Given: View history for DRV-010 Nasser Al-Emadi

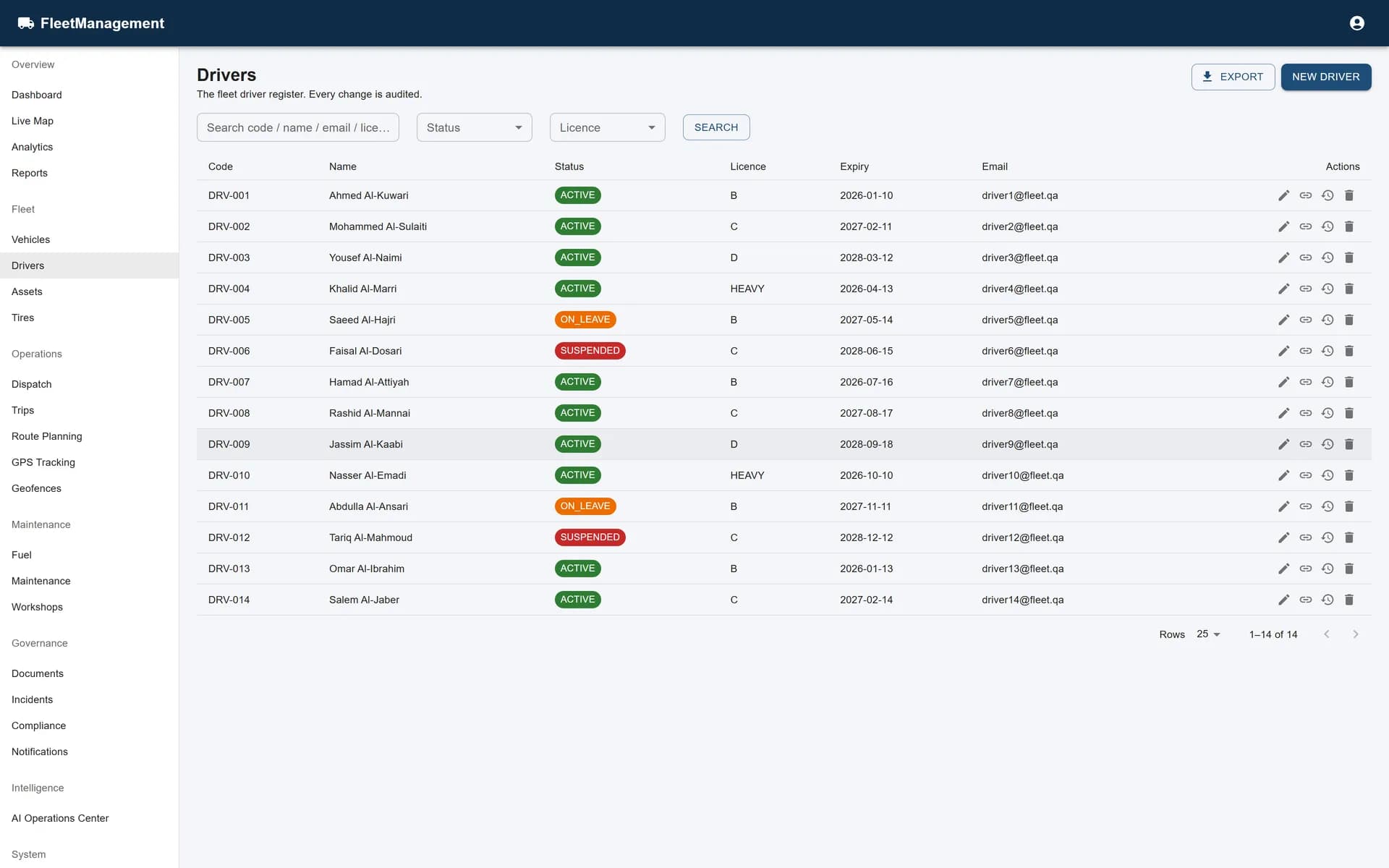Looking at the screenshot, I should click(1328, 475).
